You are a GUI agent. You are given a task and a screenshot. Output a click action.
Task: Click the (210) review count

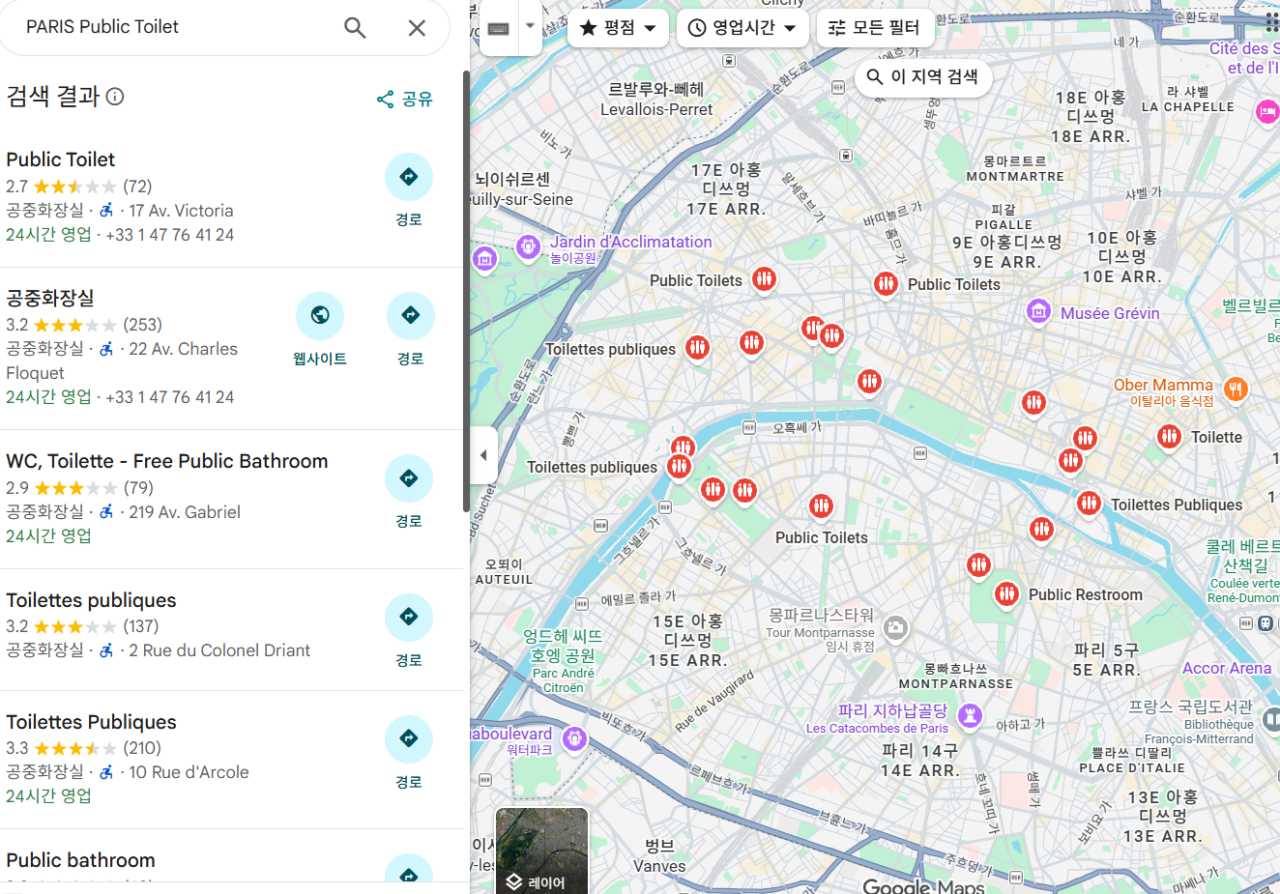(142, 748)
